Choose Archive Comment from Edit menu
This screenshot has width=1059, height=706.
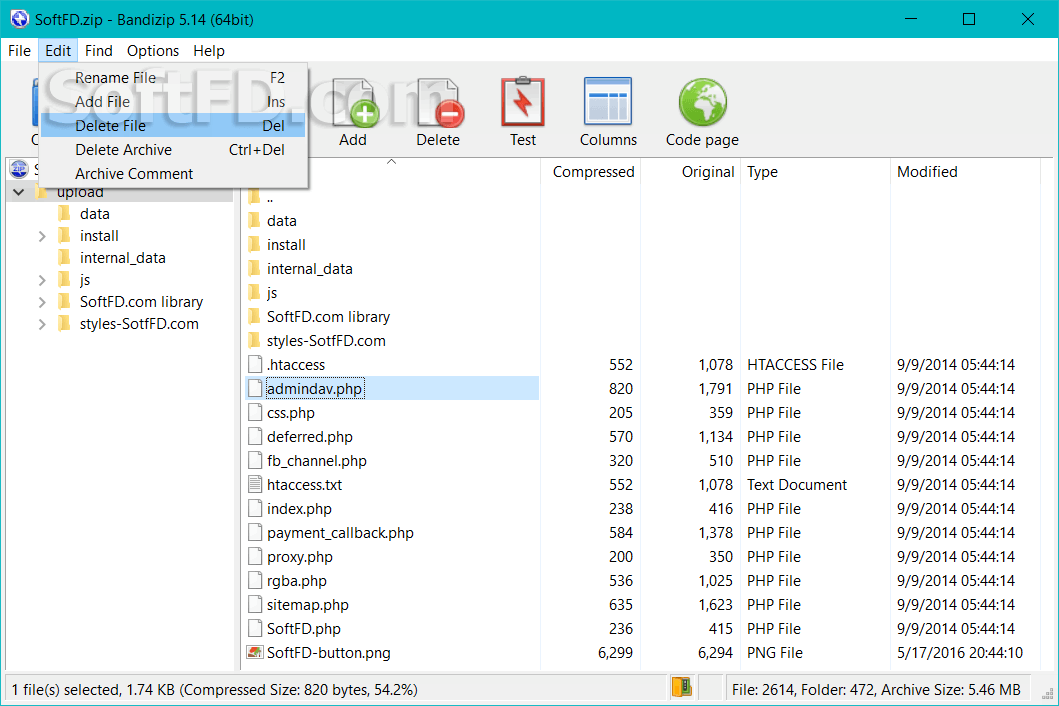click(x=173, y=174)
